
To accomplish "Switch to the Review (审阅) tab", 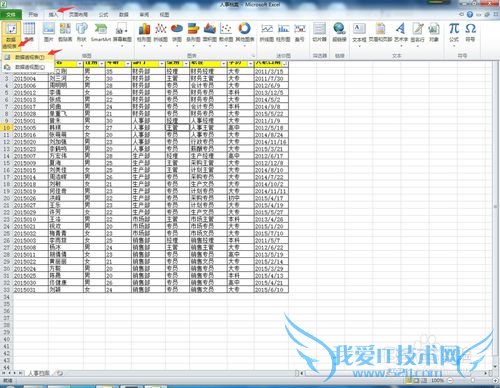I will click(144, 14).
